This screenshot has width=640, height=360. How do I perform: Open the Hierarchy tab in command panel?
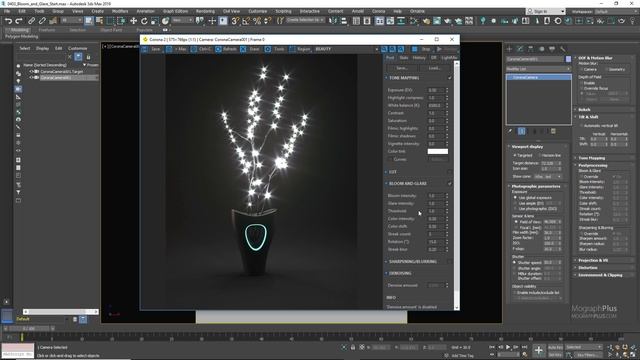[x=531, y=49]
